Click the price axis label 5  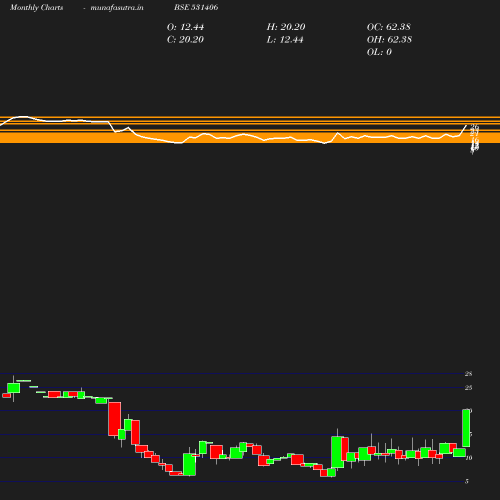[x=467, y=481]
